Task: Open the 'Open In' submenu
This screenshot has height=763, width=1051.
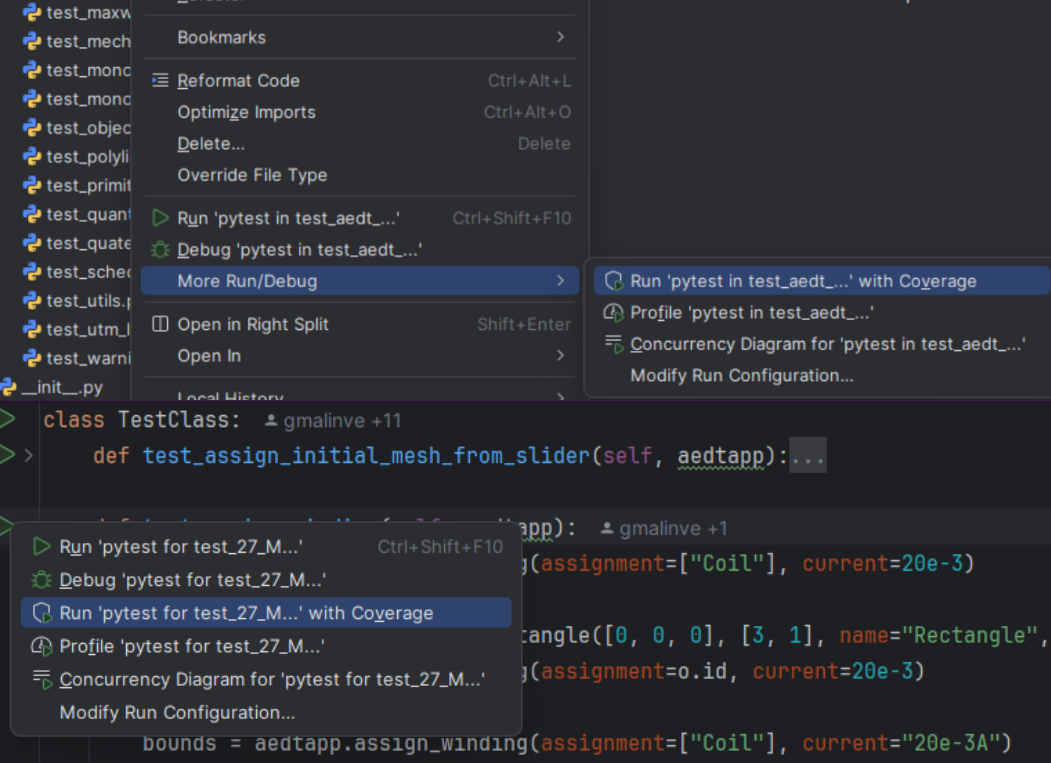Action: click(x=209, y=355)
